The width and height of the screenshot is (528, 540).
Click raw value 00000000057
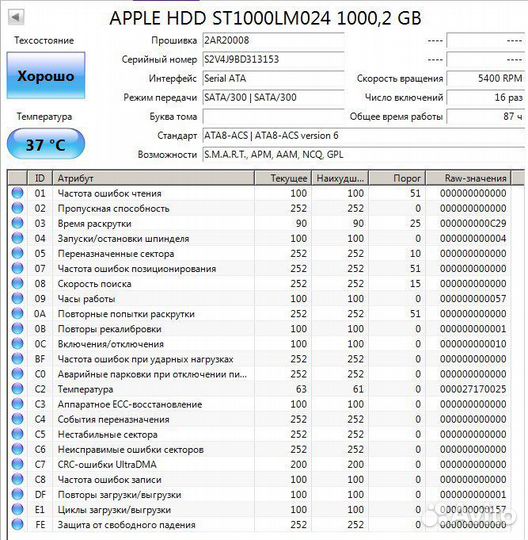pyautogui.click(x=473, y=299)
